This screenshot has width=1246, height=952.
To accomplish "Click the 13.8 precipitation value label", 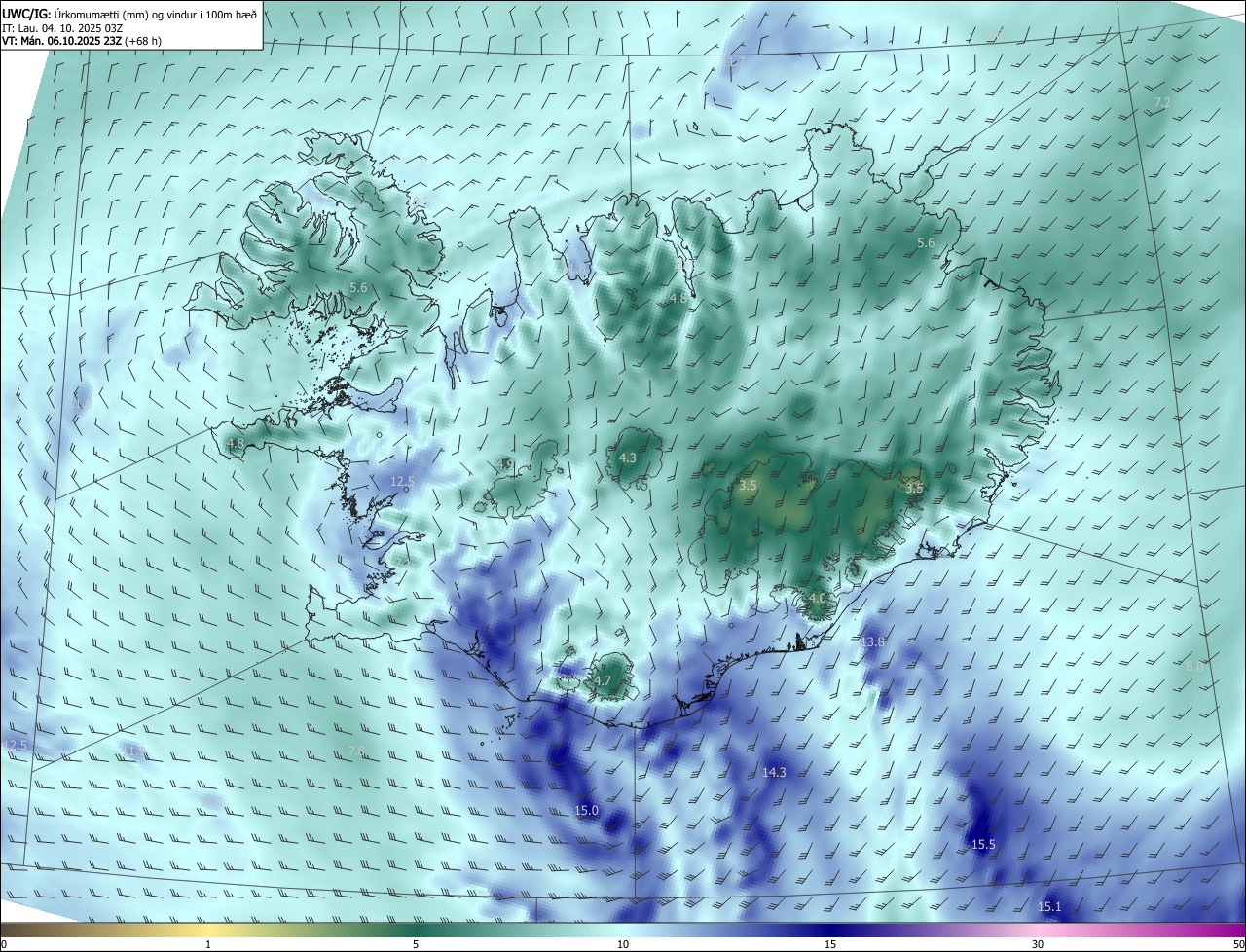I will [x=873, y=641].
